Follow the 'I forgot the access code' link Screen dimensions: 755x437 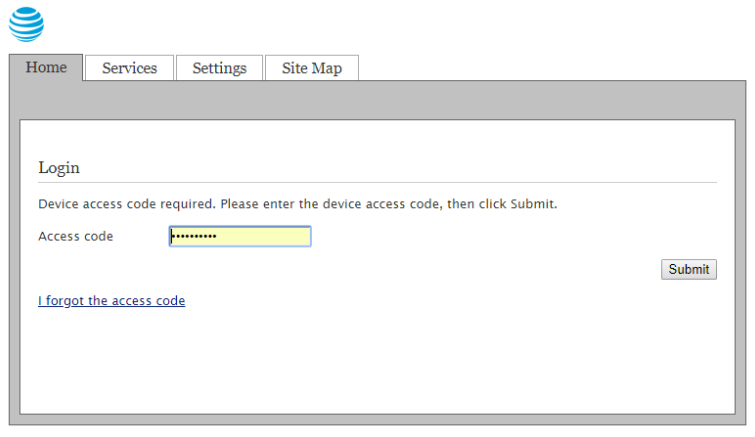coord(112,301)
